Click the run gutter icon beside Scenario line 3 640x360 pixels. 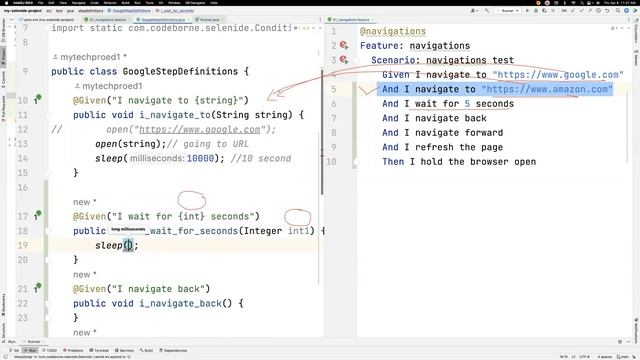344,60
